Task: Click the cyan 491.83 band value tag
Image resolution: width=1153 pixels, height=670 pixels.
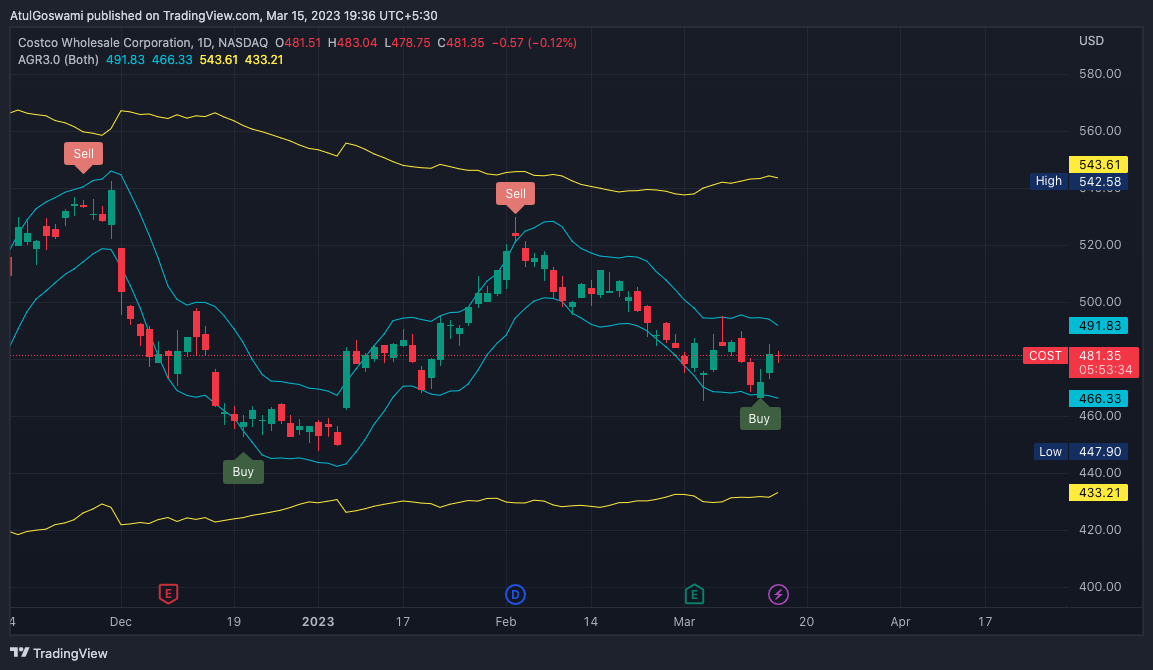Action: click(x=1098, y=325)
